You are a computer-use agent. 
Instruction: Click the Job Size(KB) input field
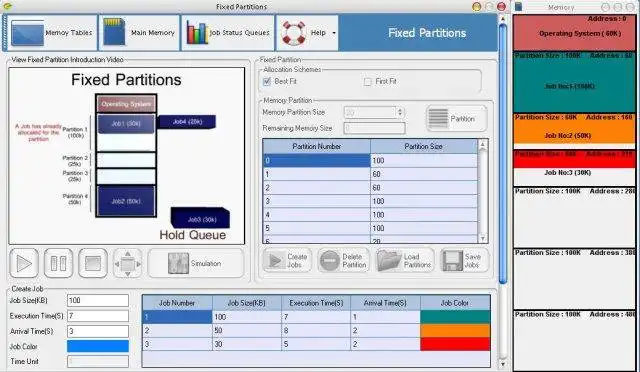[98, 301]
